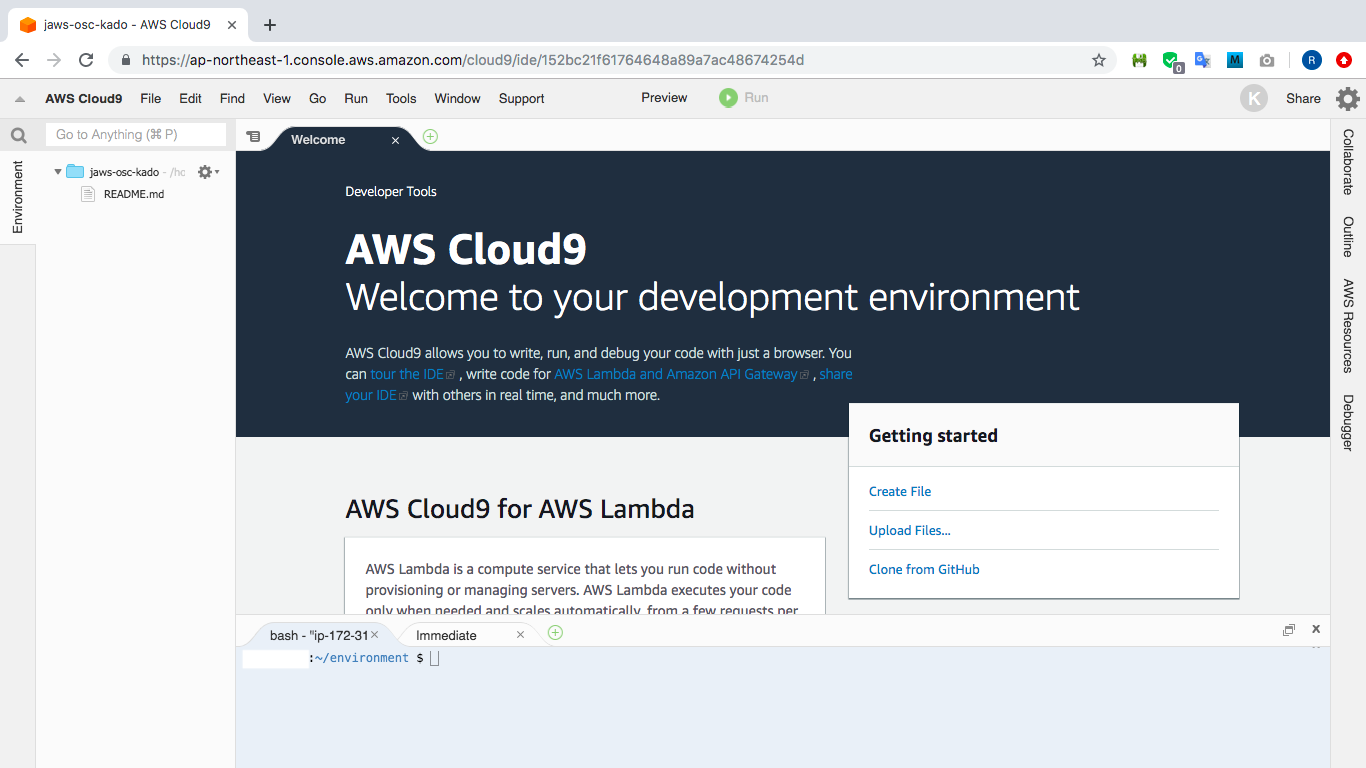Screen dimensions: 1366x768
Task: Reload the page in browser
Action: click(x=86, y=60)
